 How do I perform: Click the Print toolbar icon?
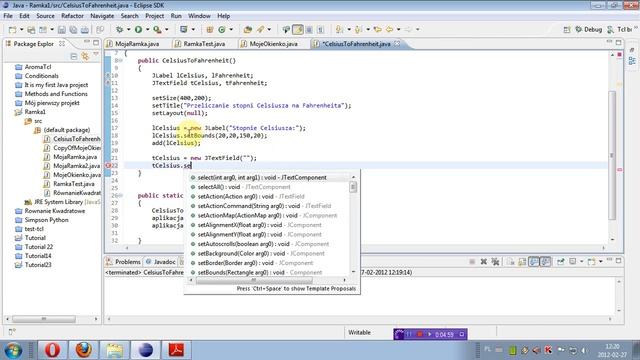pyautogui.click(x=84, y=30)
